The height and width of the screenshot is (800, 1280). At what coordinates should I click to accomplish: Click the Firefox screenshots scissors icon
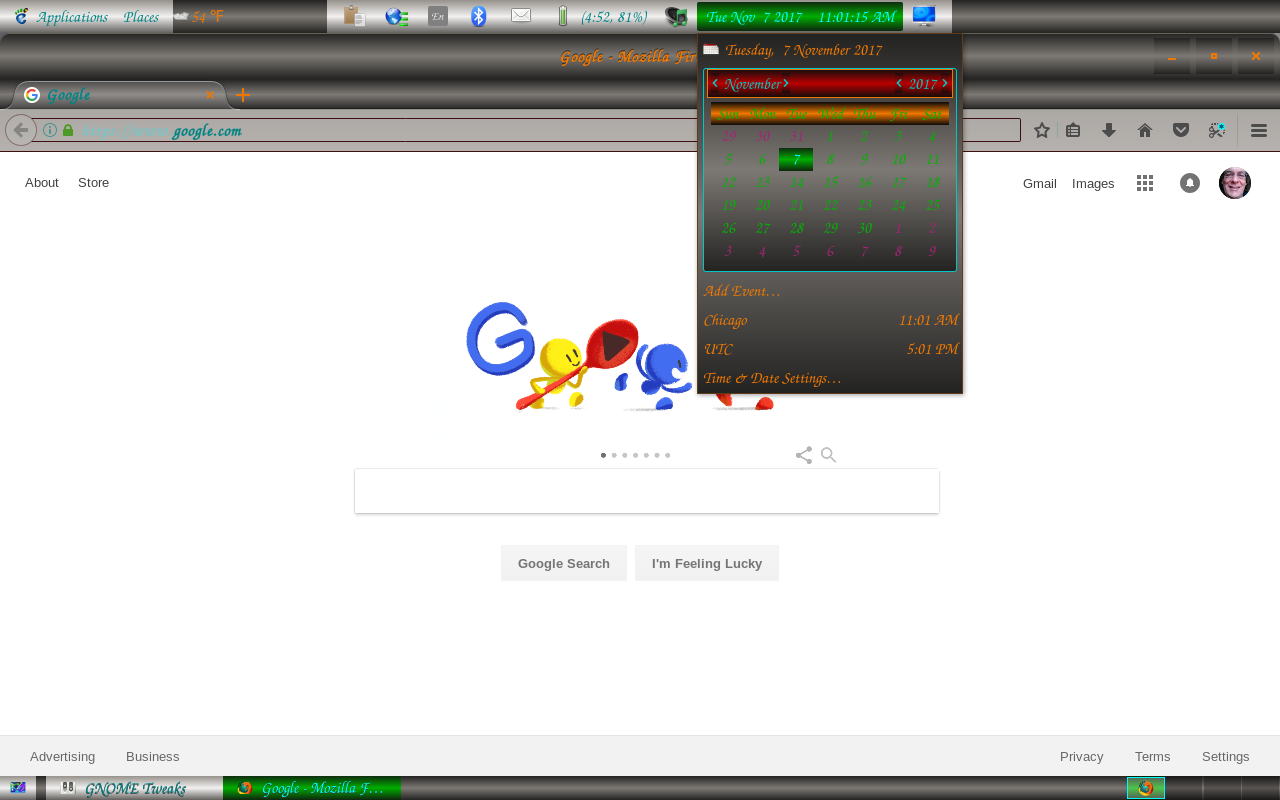pyautogui.click(x=1217, y=130)
